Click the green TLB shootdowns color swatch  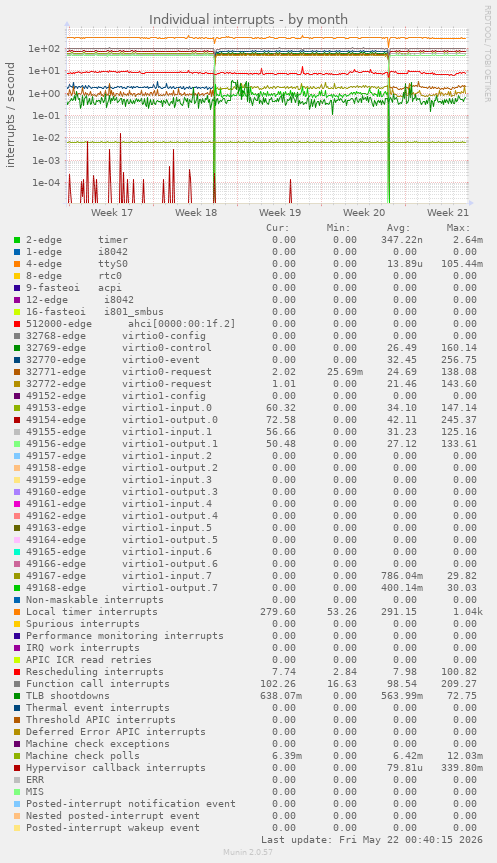pos(17,696)
